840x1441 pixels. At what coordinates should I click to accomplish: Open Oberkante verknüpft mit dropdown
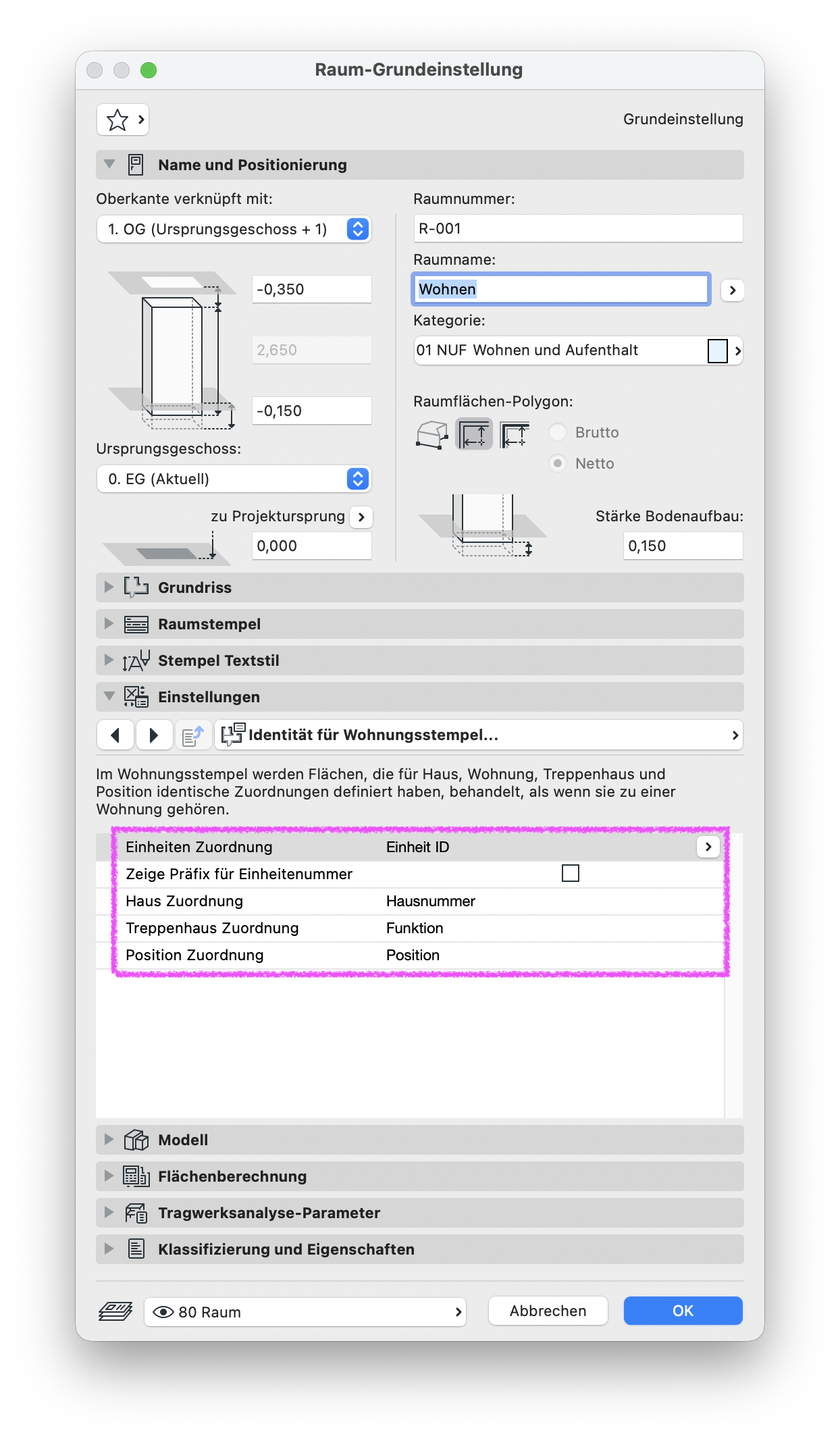coord(234,229)
